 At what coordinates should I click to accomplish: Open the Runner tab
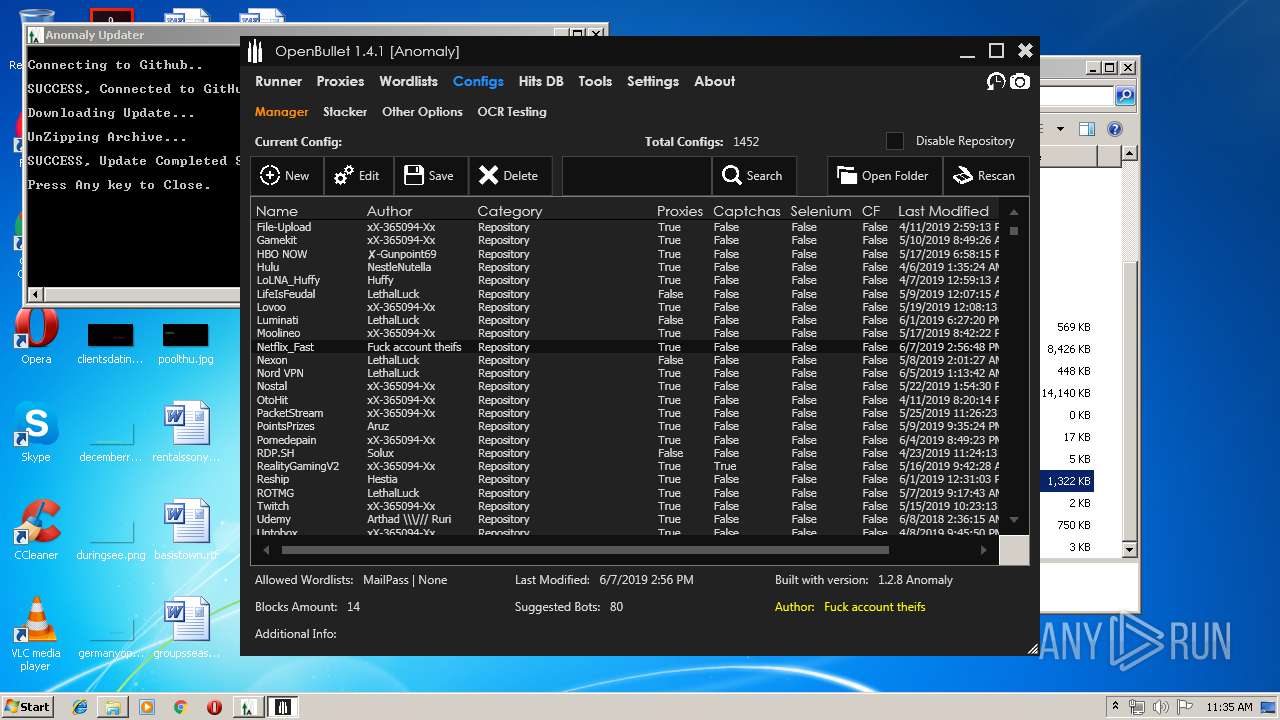click(279, 81)
